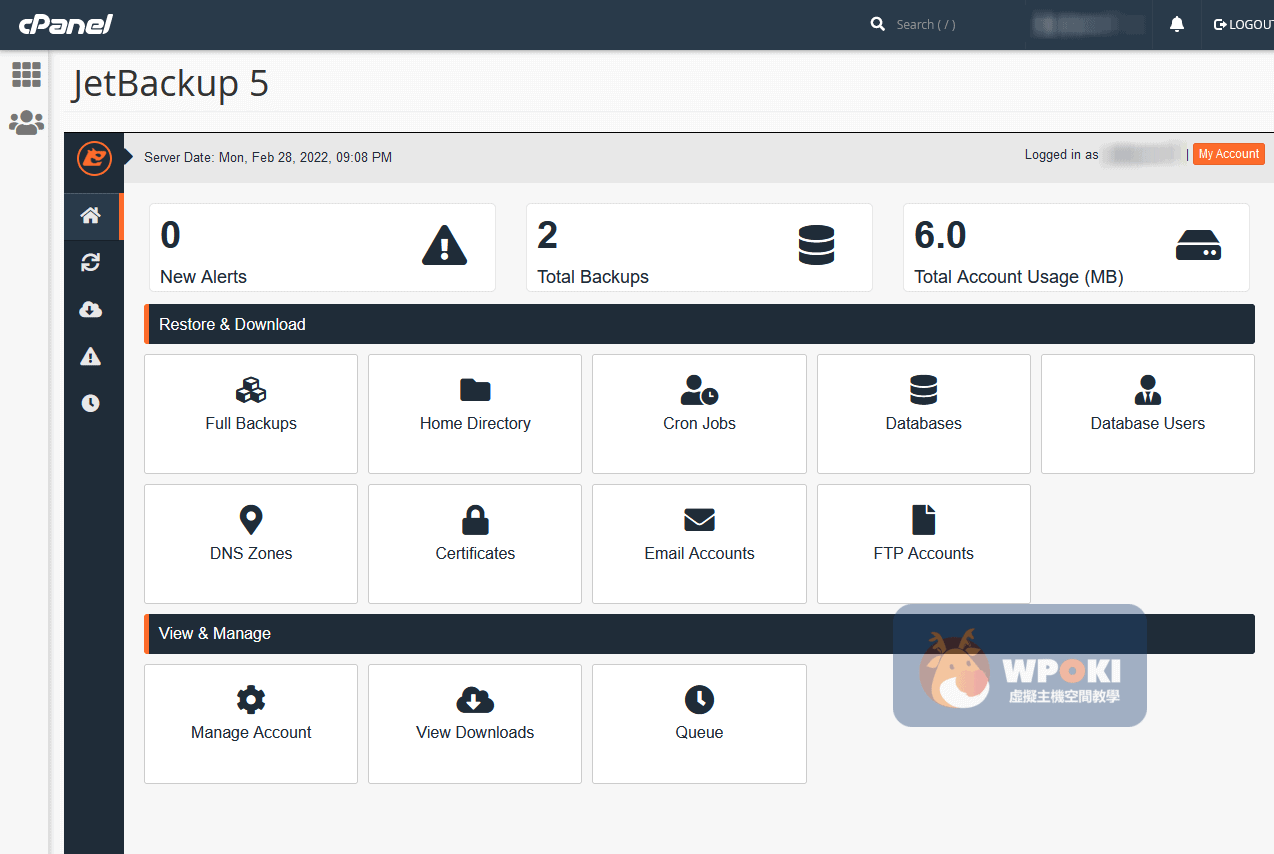Choose the DNS Zones tile
Image resolution: width=1274 pixels, height=854 pixels.
pos(251,543)
